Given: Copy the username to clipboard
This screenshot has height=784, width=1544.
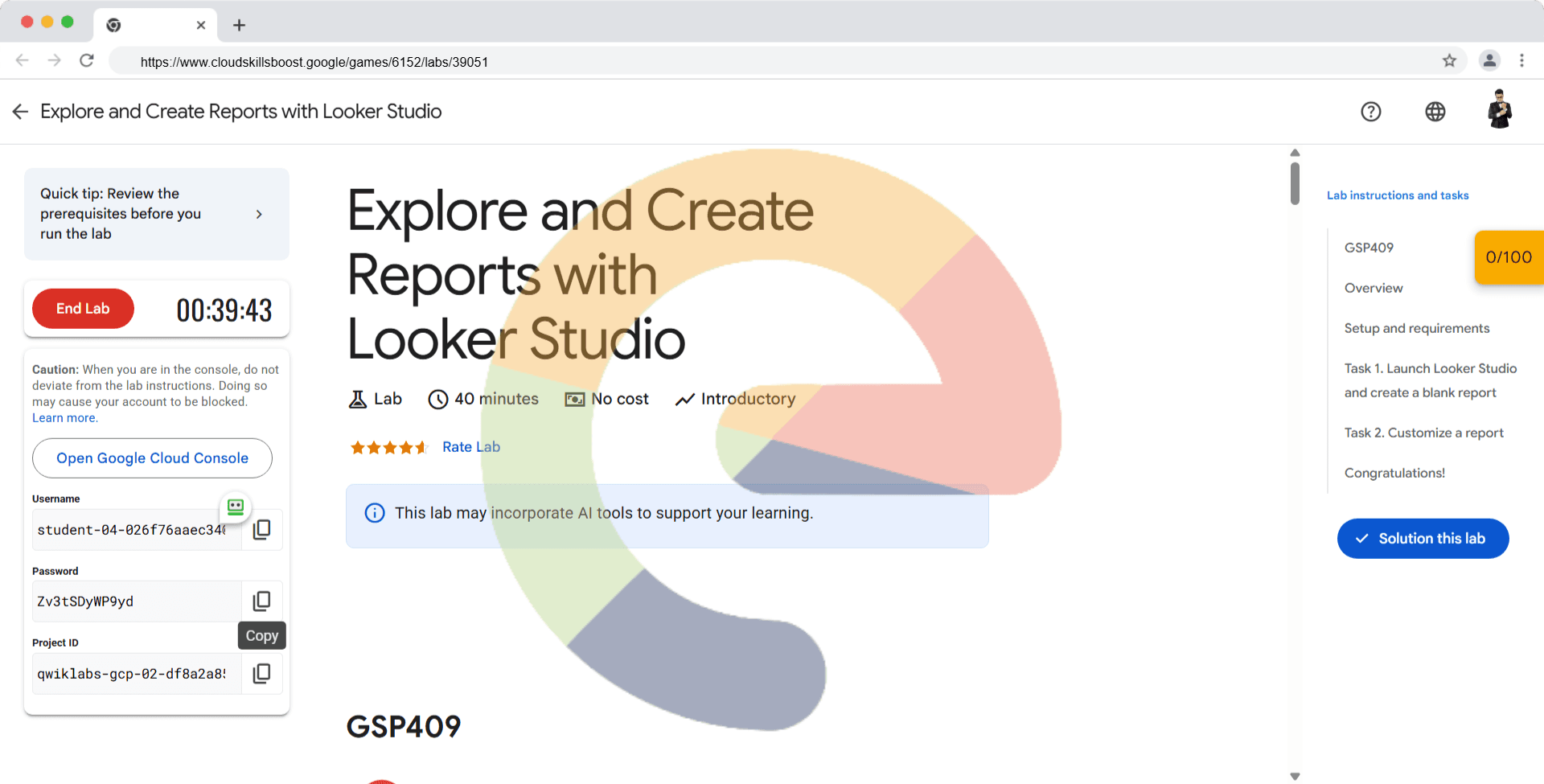Looking at the screenshot, I should click(261, 530).
